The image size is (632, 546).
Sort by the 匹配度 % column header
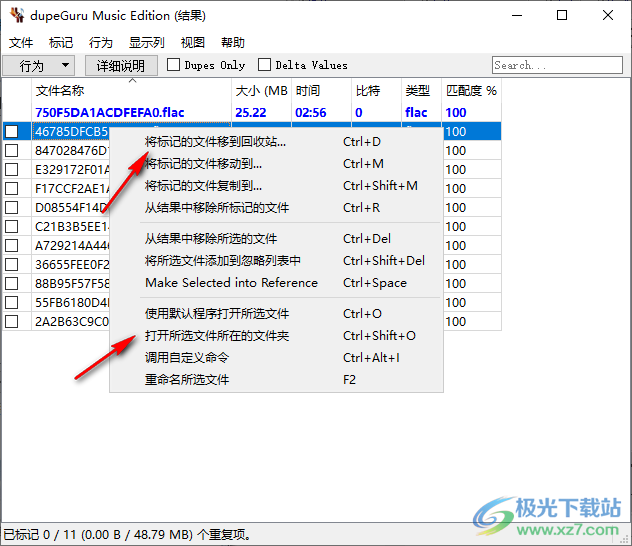pyautogui.click(x=472, y=91)
